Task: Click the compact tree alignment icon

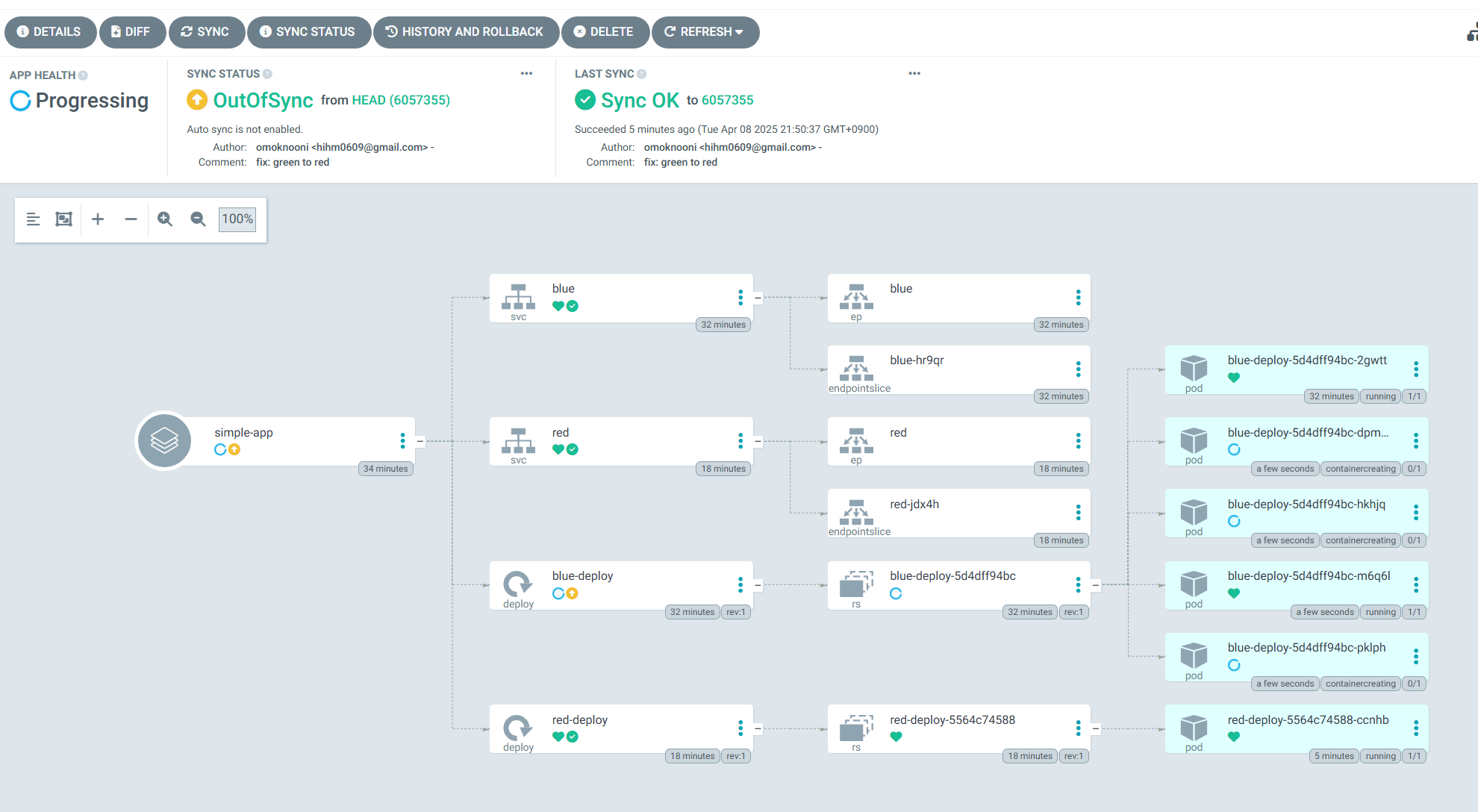Action: pyautogui.click(x=33, y=219)
